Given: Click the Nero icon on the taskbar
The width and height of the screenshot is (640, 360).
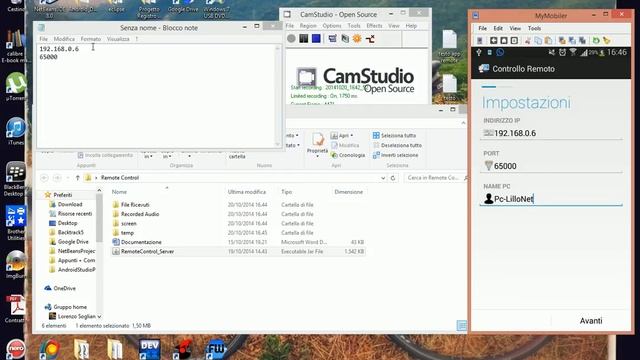Looking at the screenshot, I should (16, 349).
